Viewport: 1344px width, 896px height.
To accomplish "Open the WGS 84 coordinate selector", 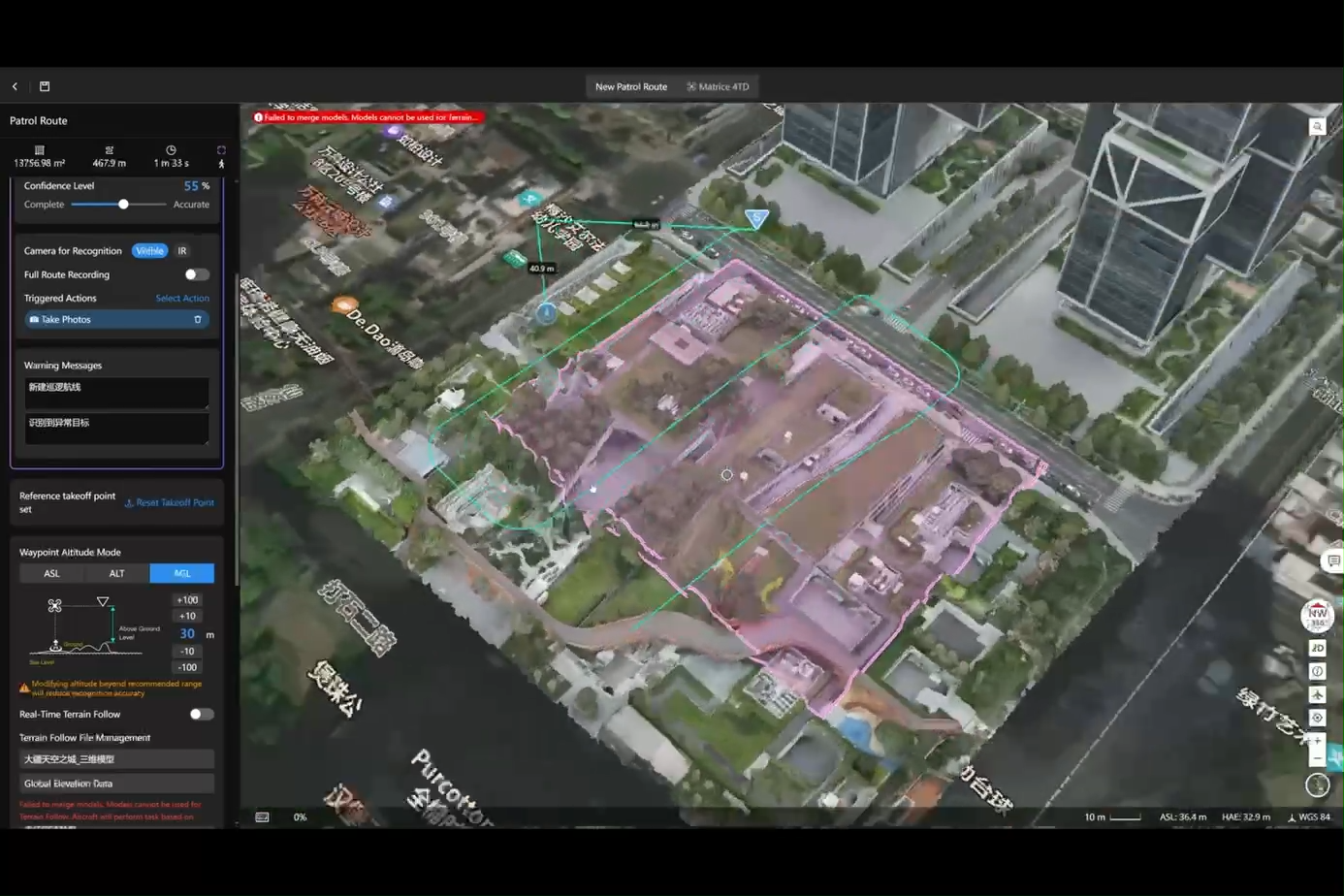I will (1312, 816).
